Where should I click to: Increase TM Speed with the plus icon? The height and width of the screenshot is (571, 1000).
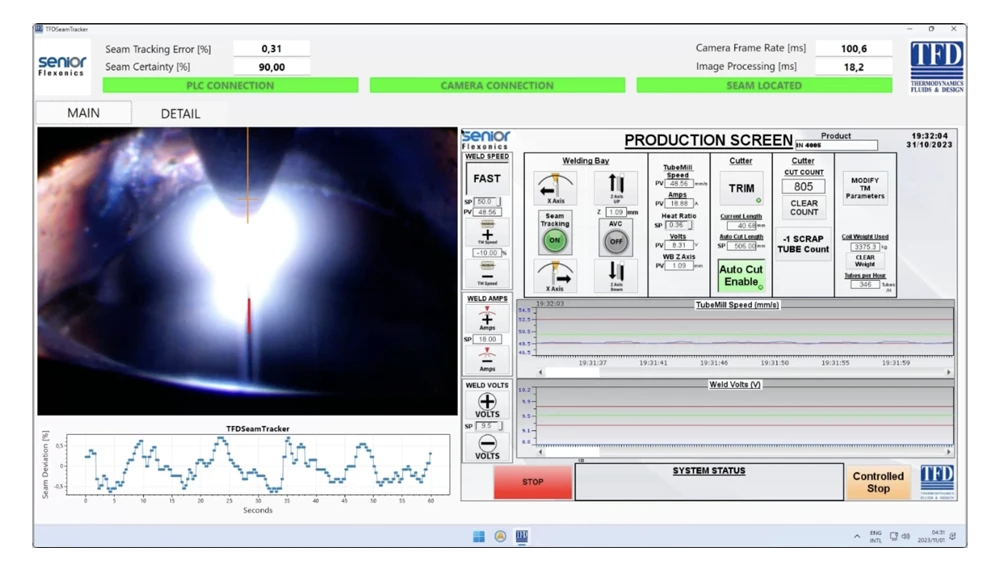487,232
